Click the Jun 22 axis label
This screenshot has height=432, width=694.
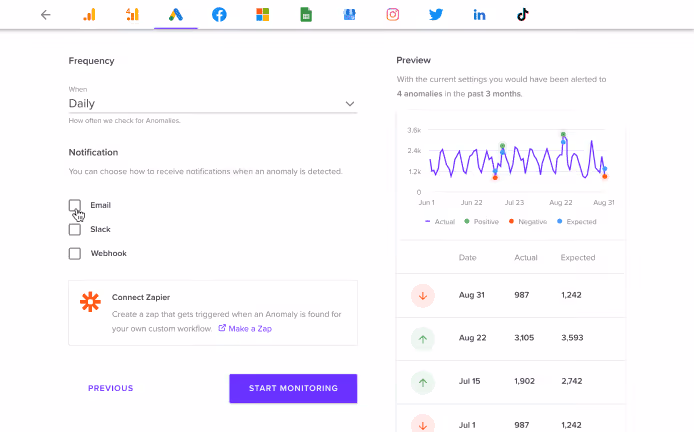click(471, 202)
